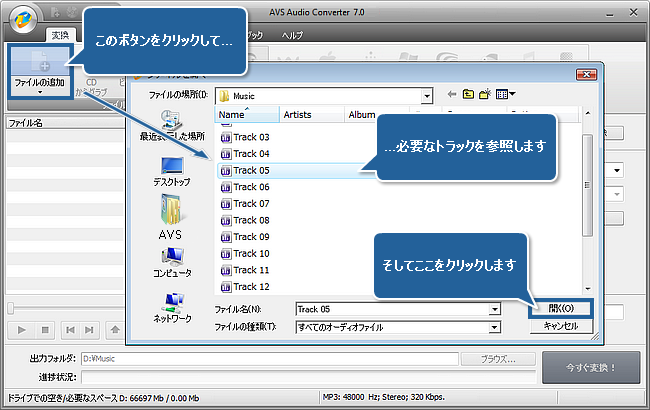Select the Track 04 file

[x=245, y=154]
